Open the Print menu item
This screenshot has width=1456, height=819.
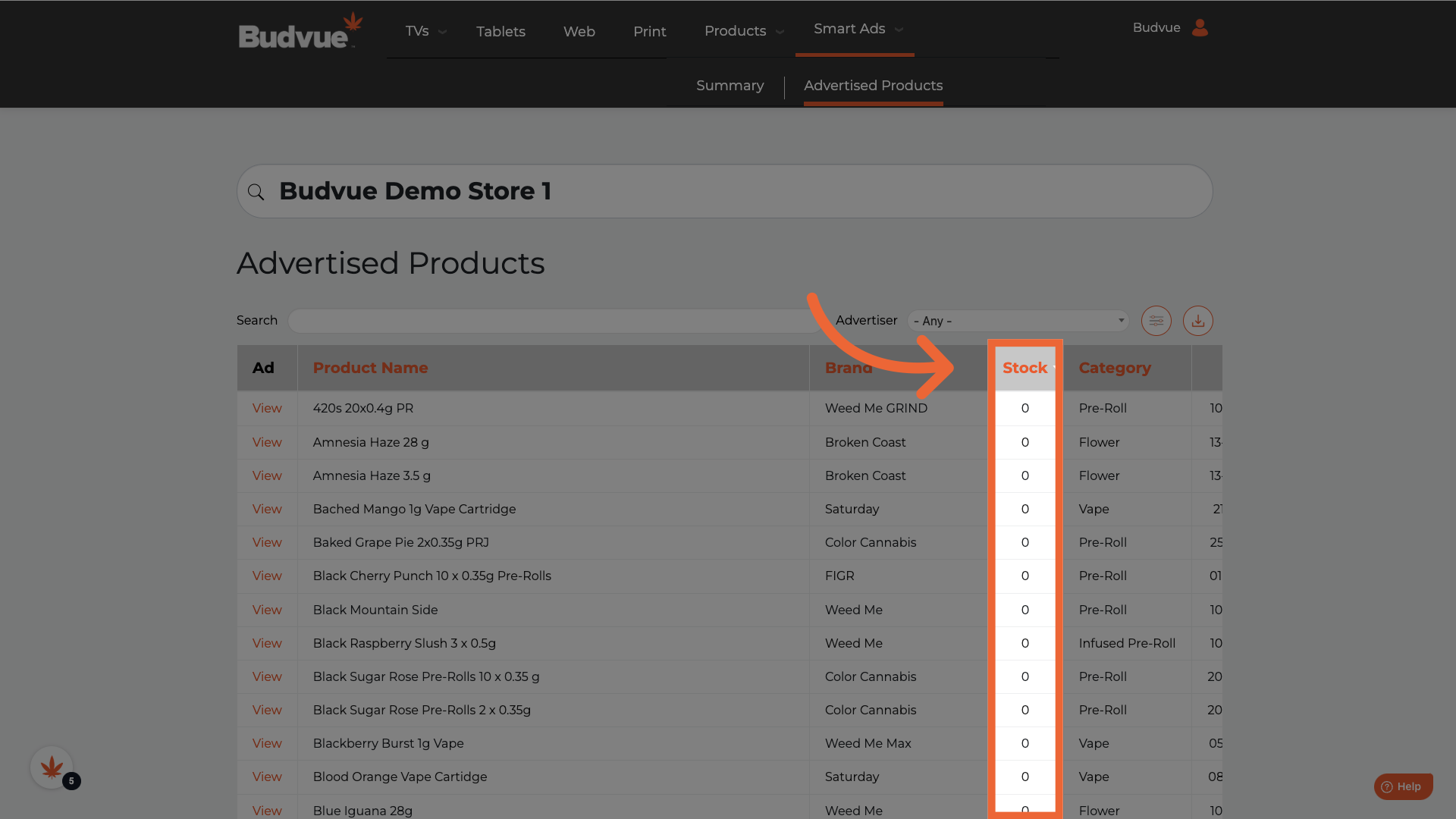[649, 31]
